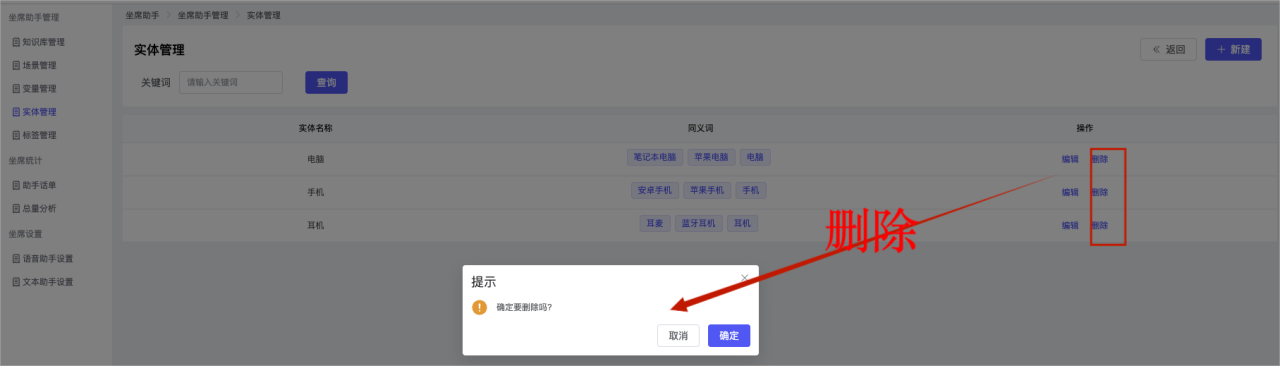The width and height of the screenshot is (1280, 366).
Task: Click the 确定 button in dialog
Action: 729,336
